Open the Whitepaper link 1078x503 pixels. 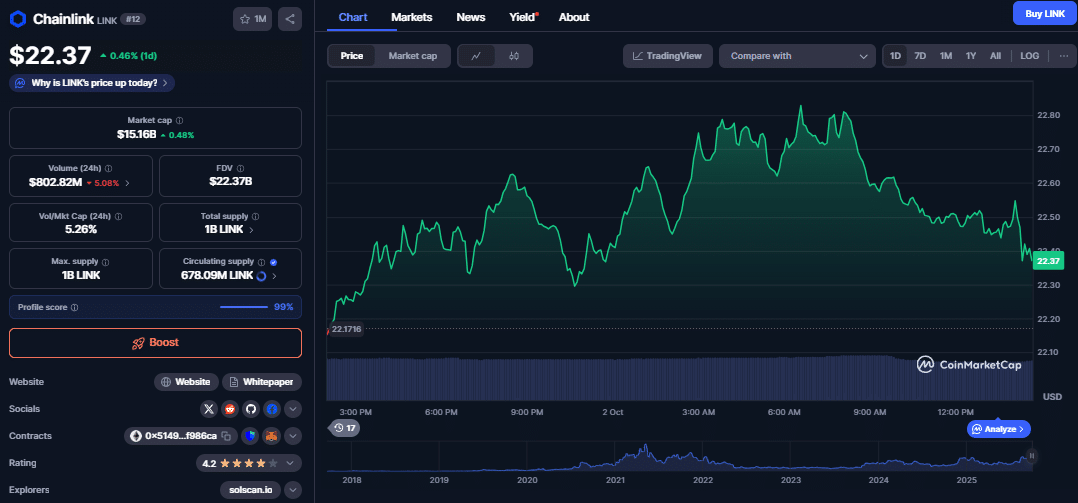[x=262, y=381]
